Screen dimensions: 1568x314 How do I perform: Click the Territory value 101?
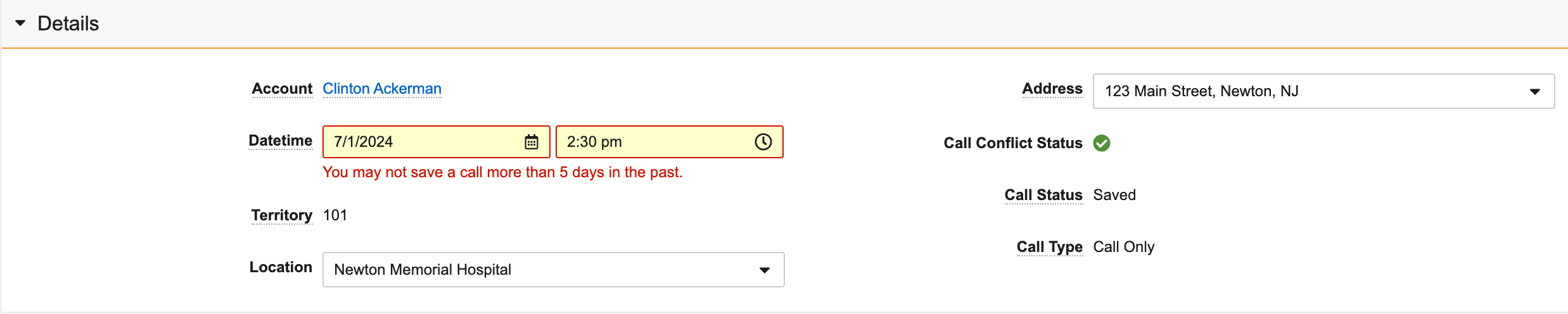pos(335,215)
